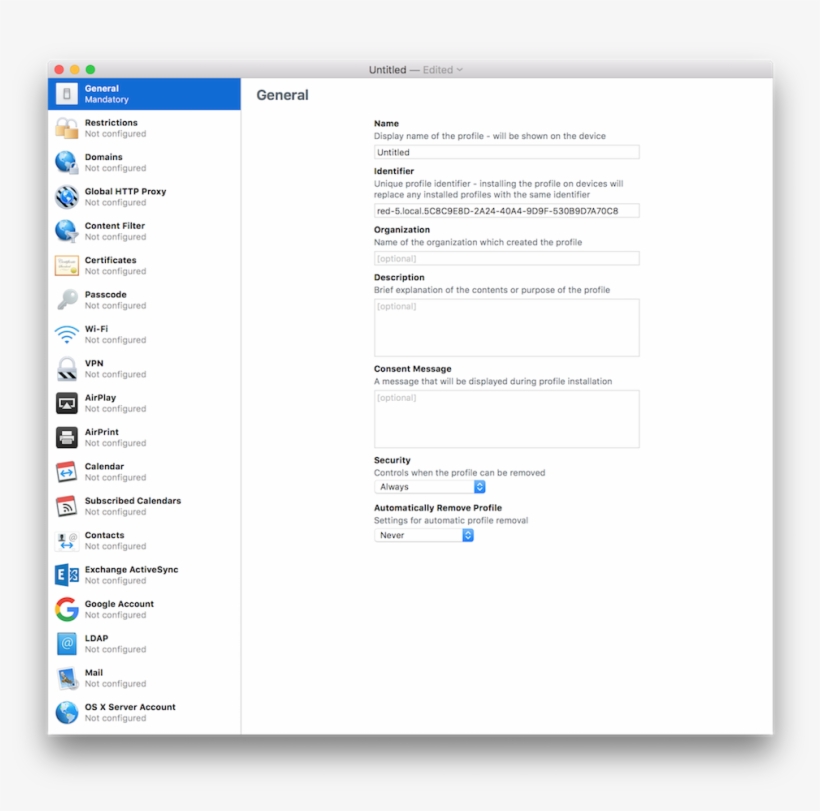Click the Google Account icon
This screenshot has width=820, height=811.
pos(66,608)
